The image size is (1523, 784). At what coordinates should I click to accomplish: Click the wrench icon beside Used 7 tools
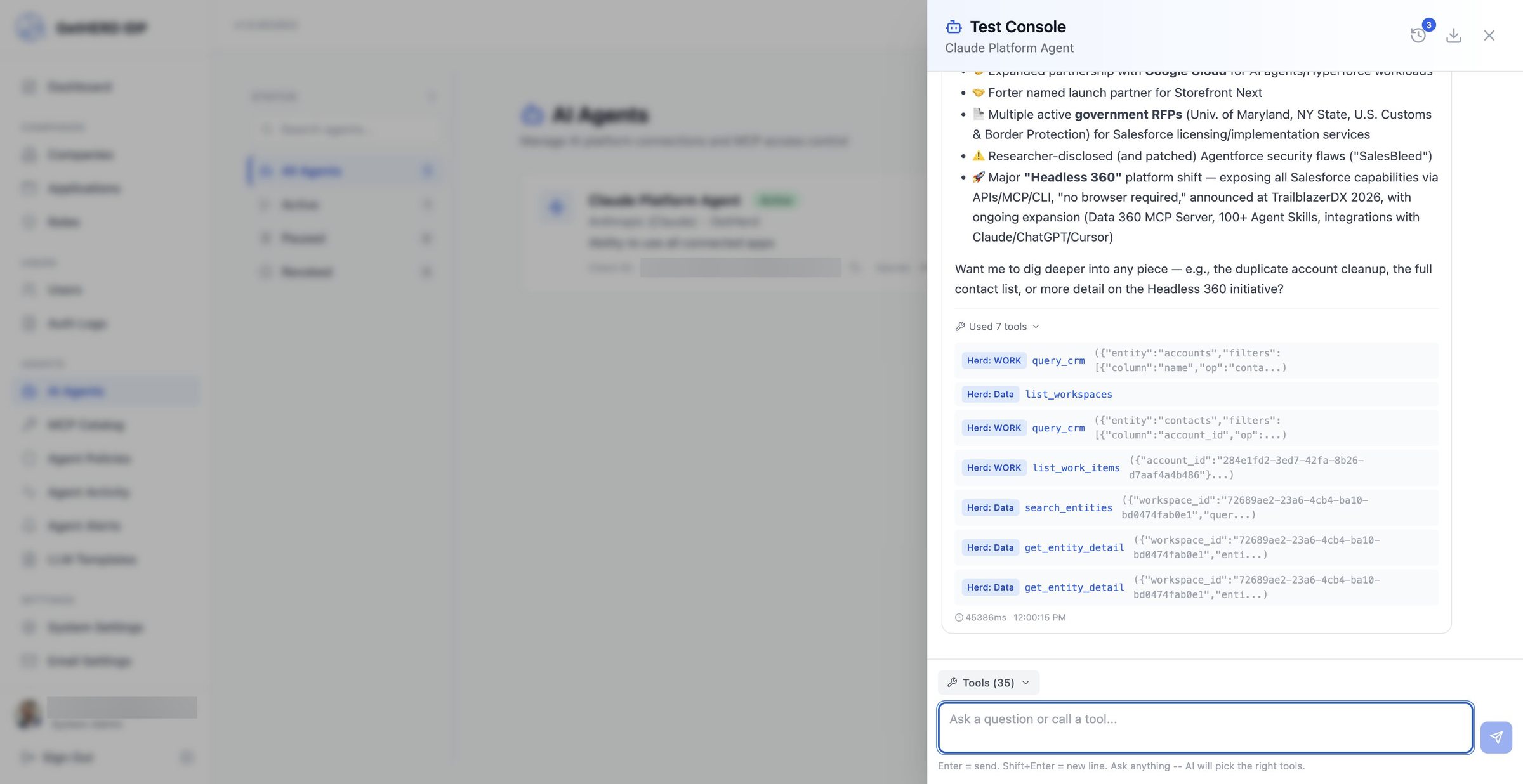click(960, 326)
